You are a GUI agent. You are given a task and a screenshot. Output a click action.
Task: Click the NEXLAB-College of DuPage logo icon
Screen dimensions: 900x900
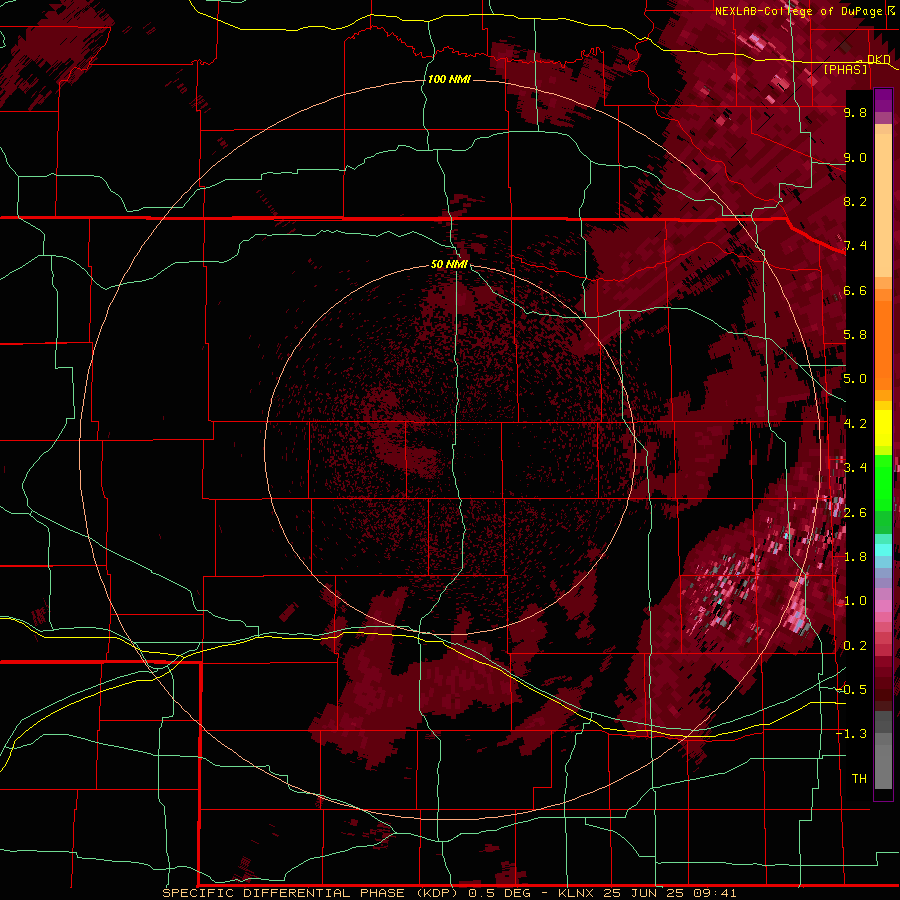point(891,11)
